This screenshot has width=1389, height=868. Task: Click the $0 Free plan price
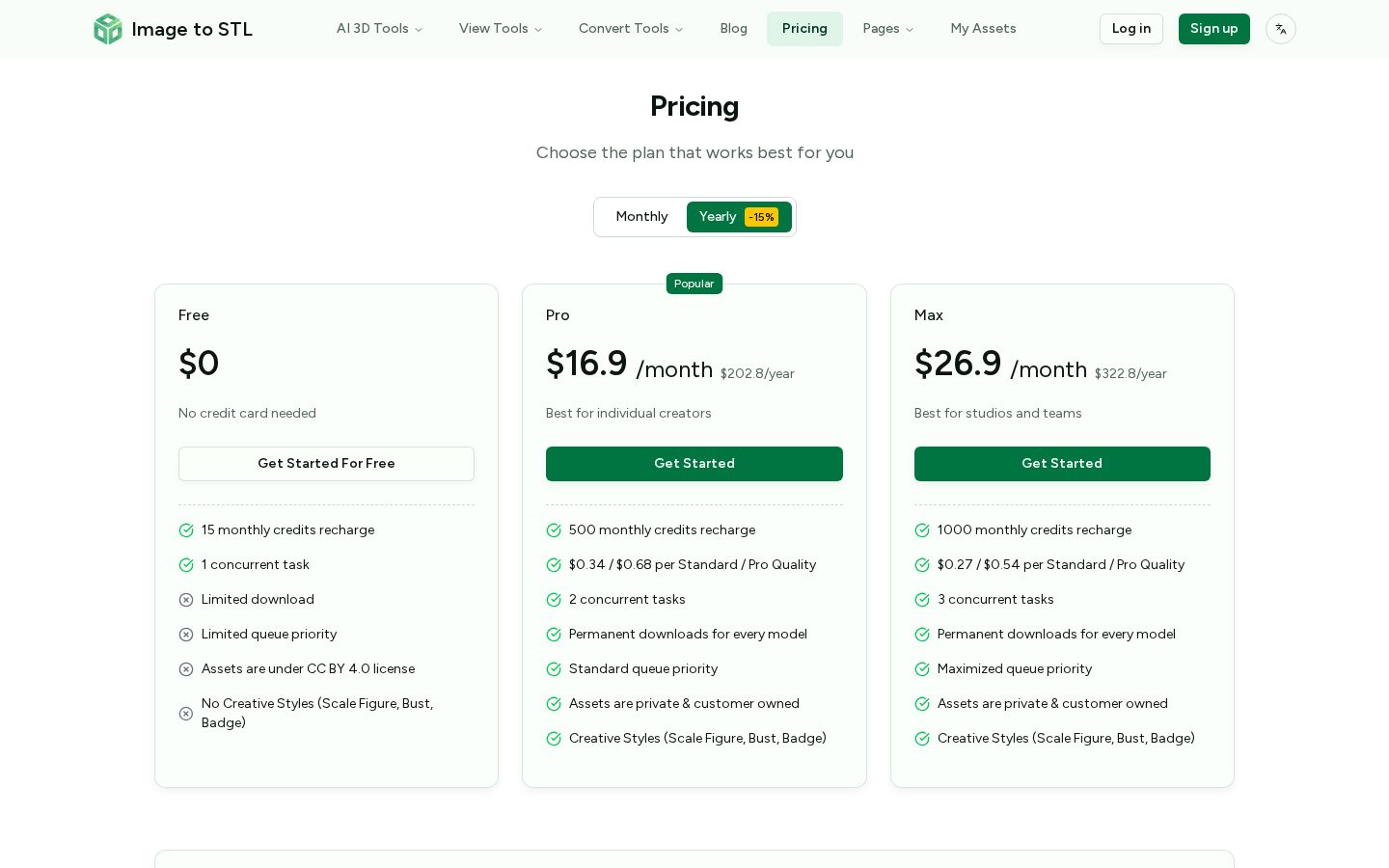pyautogui.click(x=199, y=364)
